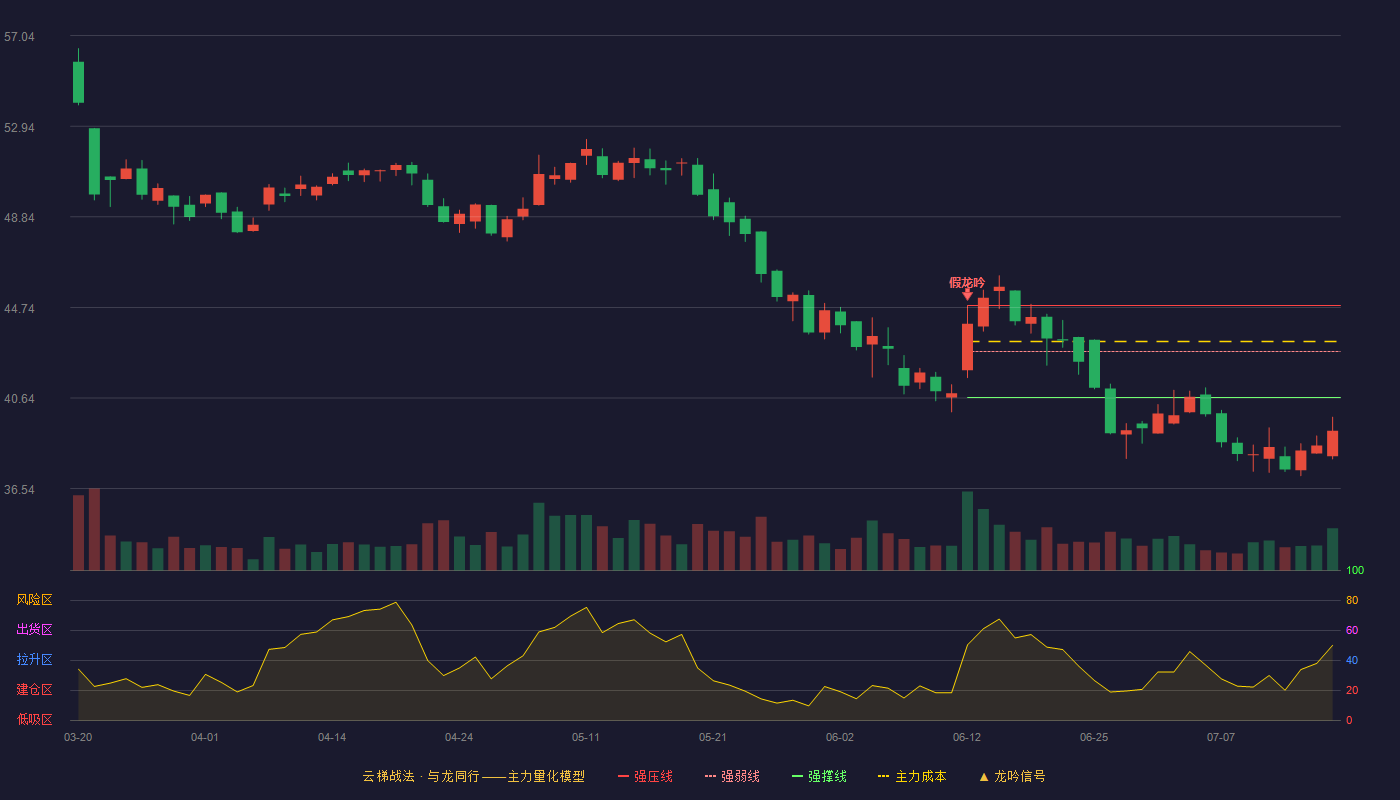Viewport: 1400px width, 800px height.
Task: Toggle the 强压线 legend item
Action: pos(645,776)
